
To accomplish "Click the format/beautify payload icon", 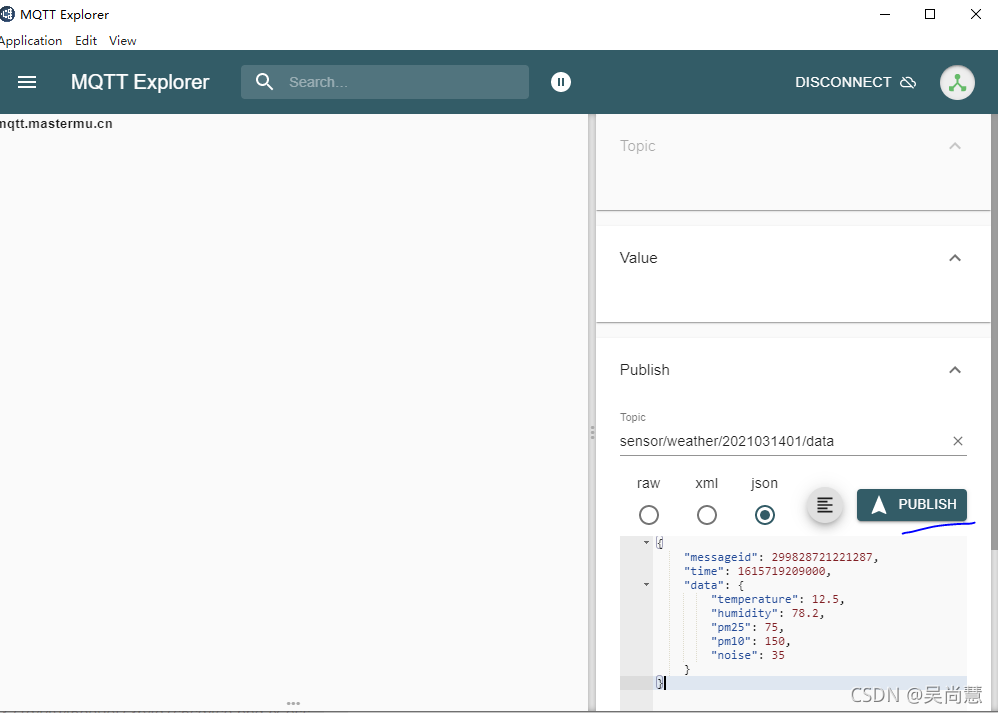I will click(x=825, y=505).
